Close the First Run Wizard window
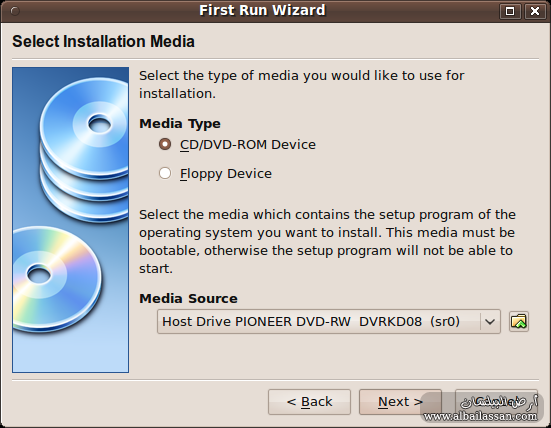Viewport: 551px width, 428px height. (535, 11)
